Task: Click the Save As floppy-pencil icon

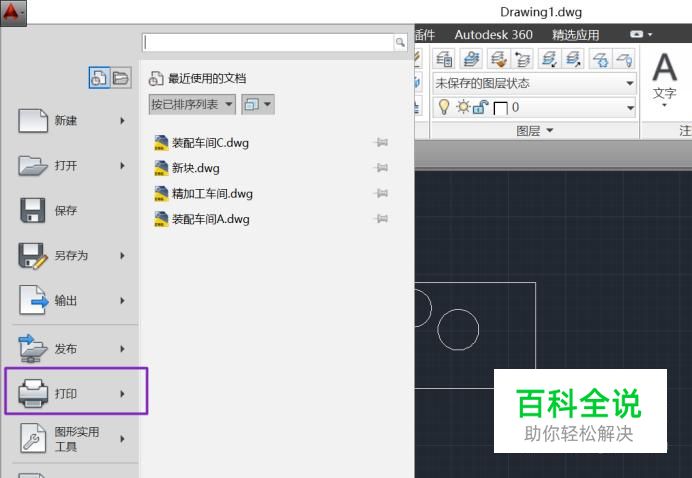Action: pos(33,256)
